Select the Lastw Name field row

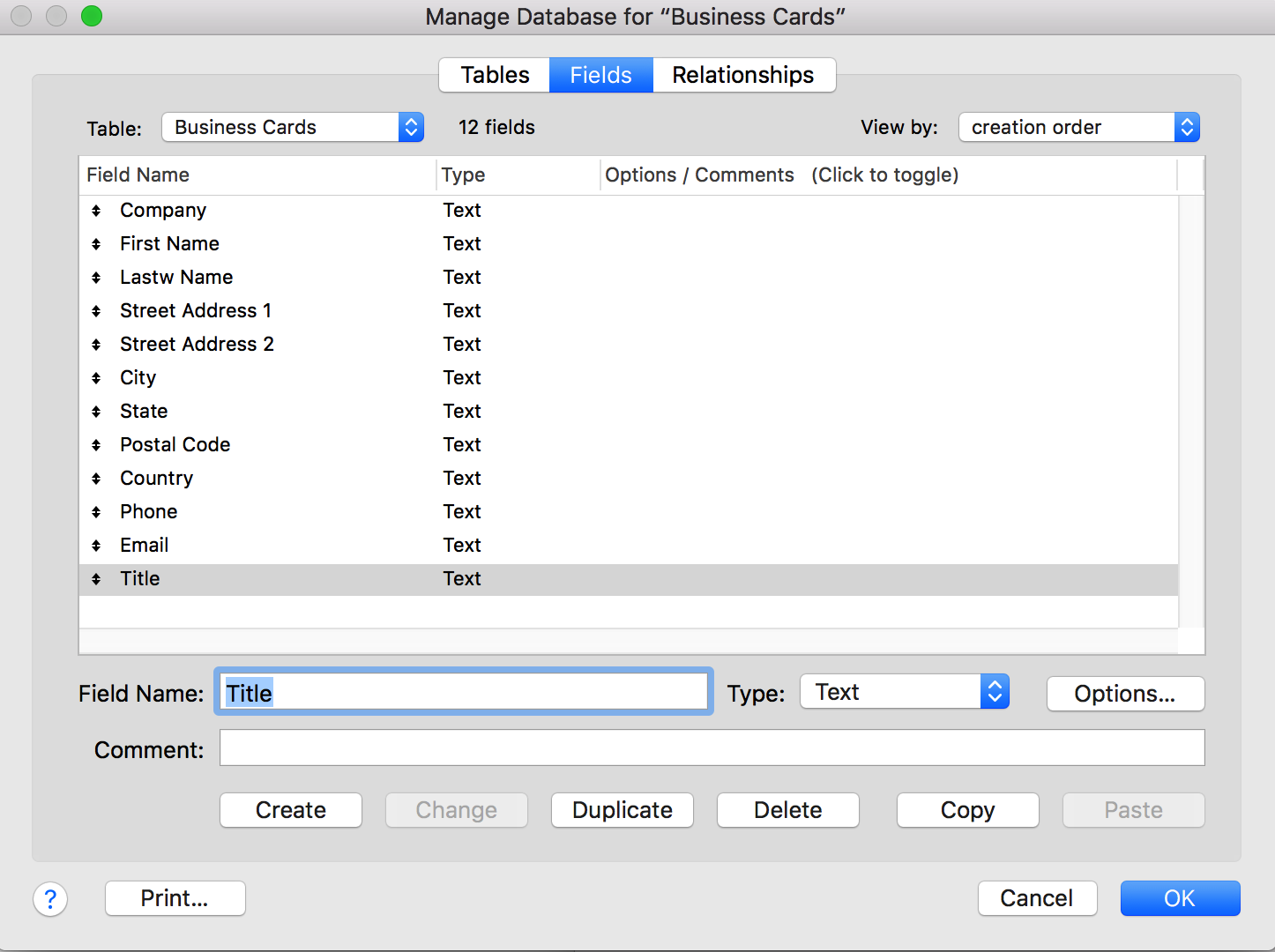click(x=629, y=278)
